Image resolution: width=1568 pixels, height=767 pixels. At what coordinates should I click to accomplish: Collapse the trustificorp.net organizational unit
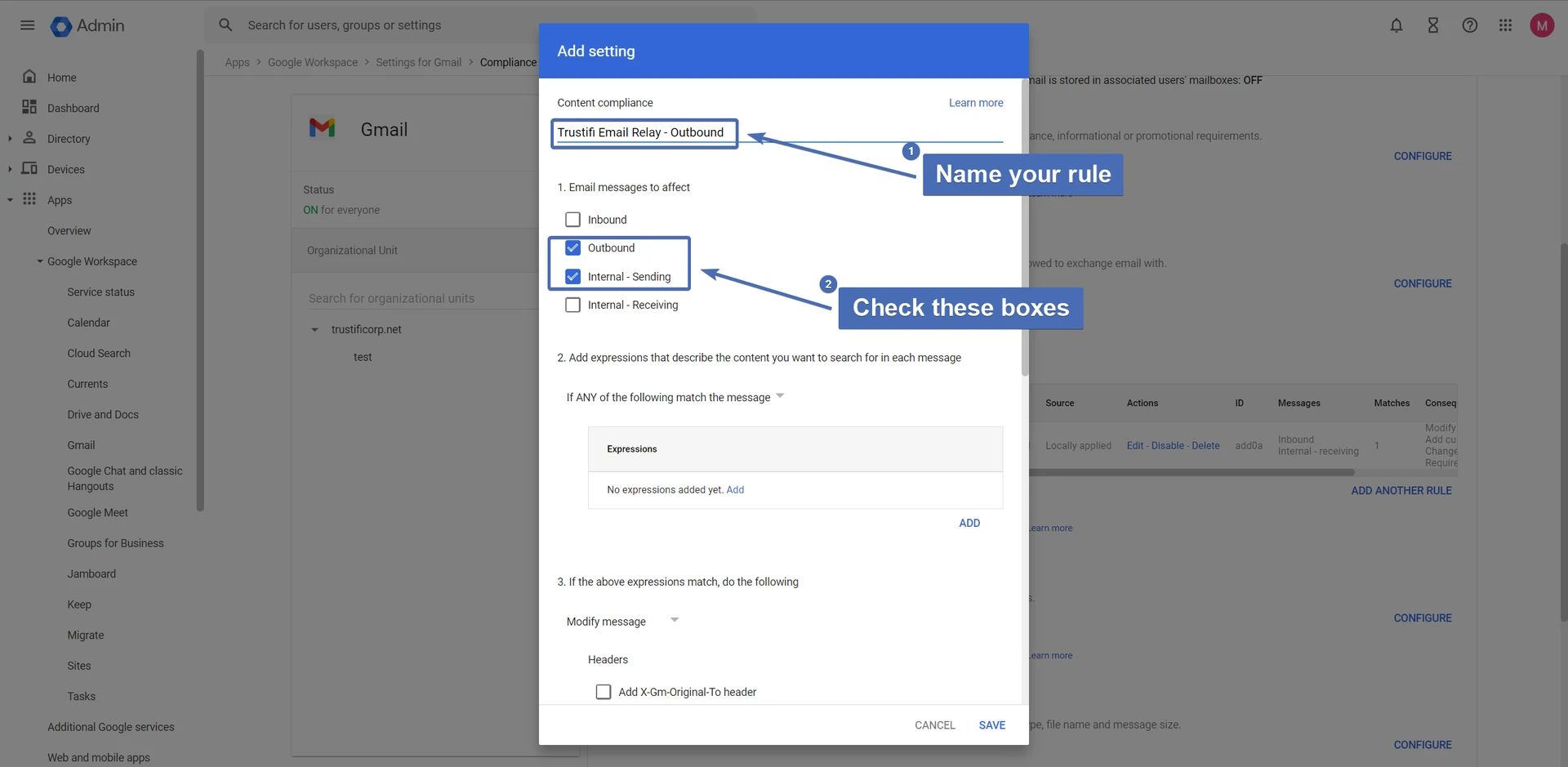[314, 329]
